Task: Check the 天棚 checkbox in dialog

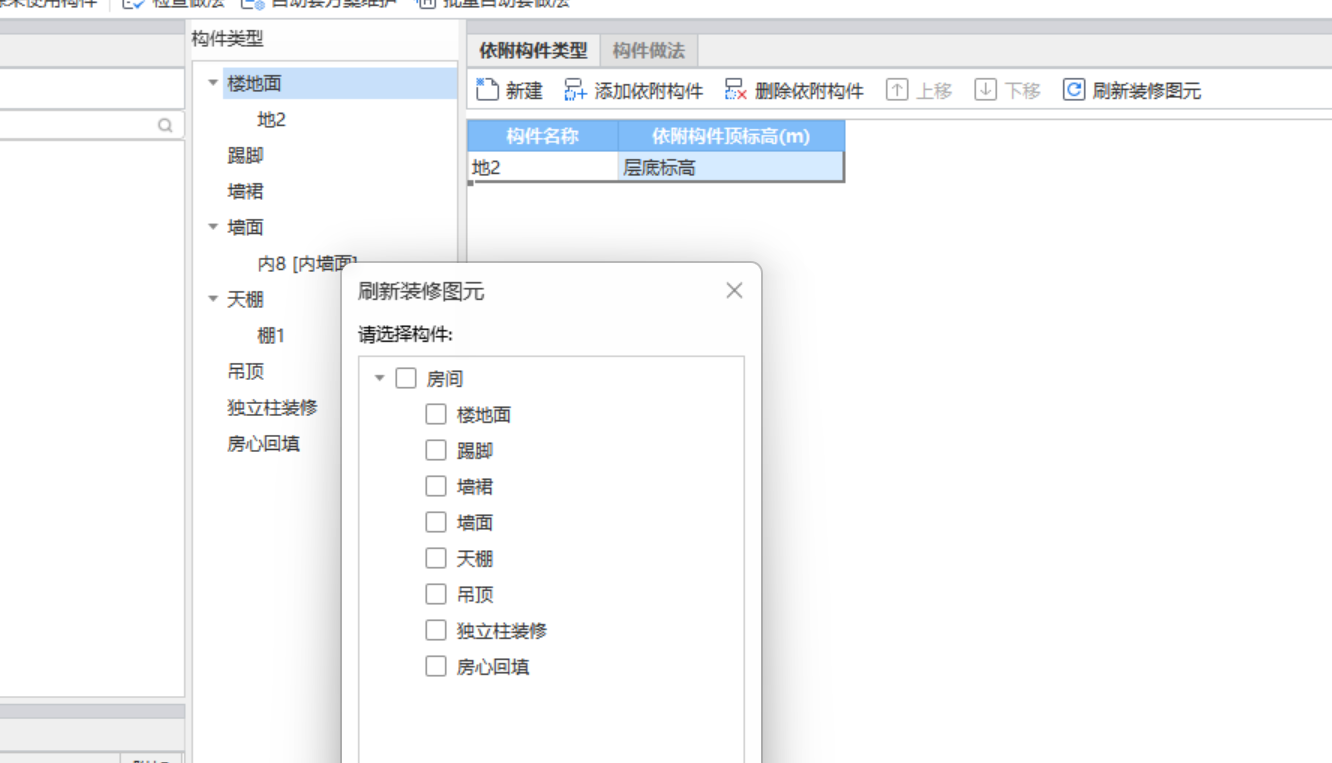Action: [x=436, y=558]
